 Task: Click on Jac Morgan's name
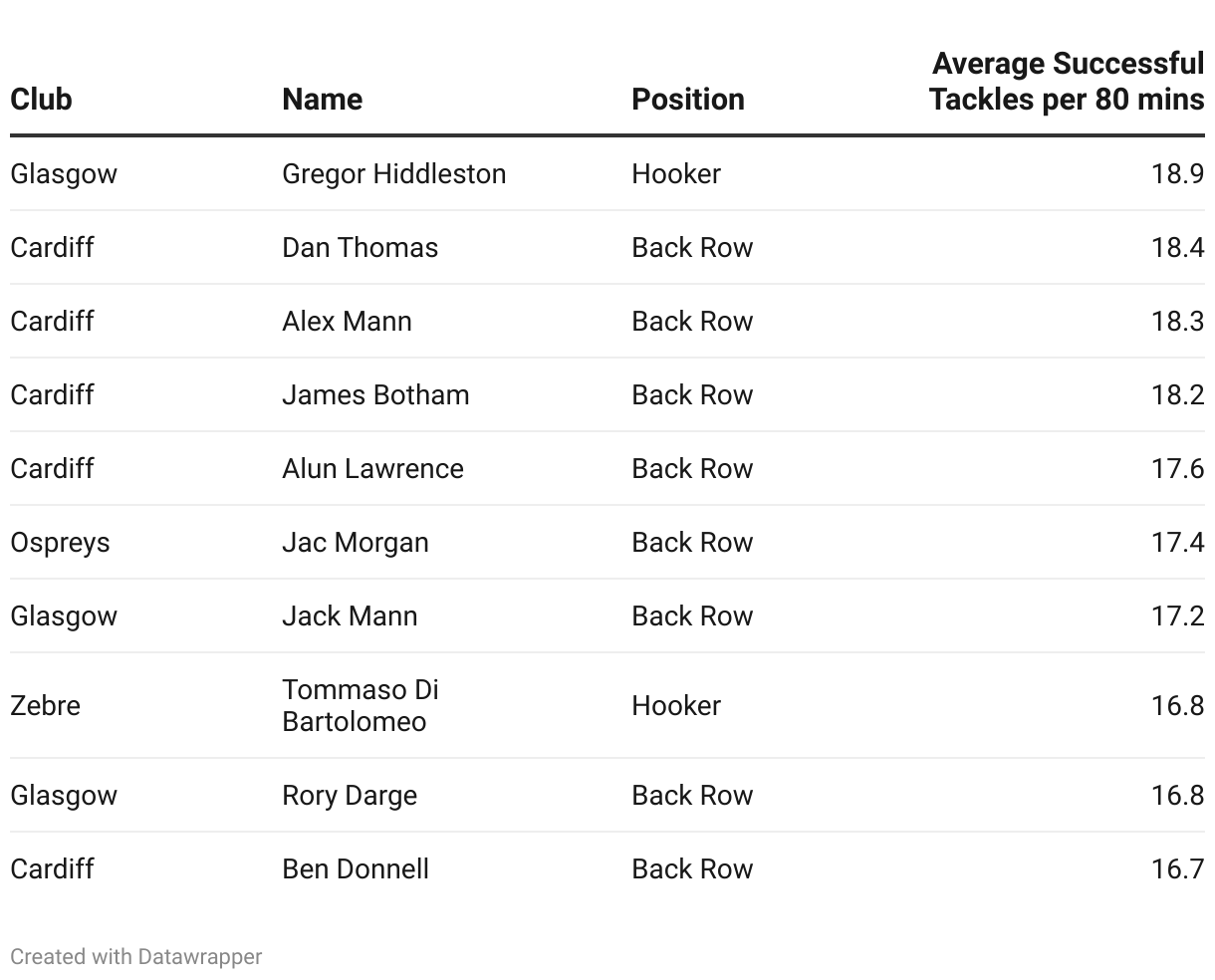click(355, 543)
